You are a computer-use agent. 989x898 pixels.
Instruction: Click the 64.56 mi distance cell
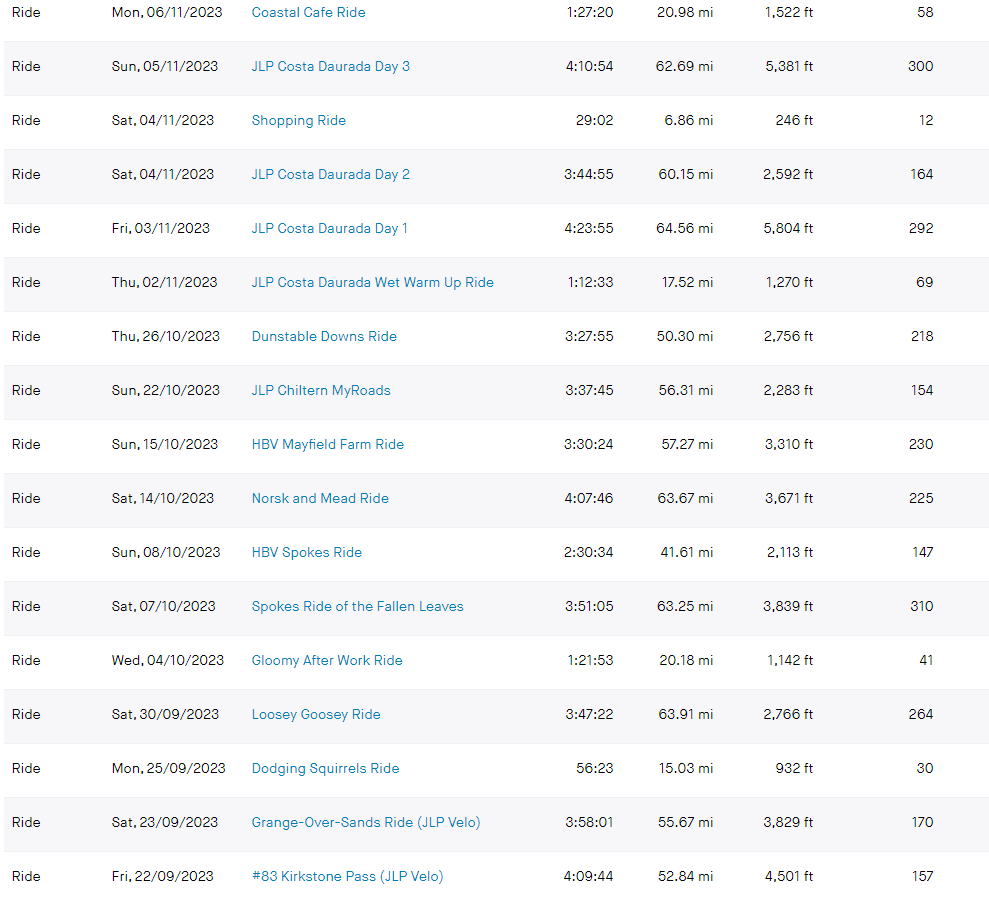click(685, 229)
